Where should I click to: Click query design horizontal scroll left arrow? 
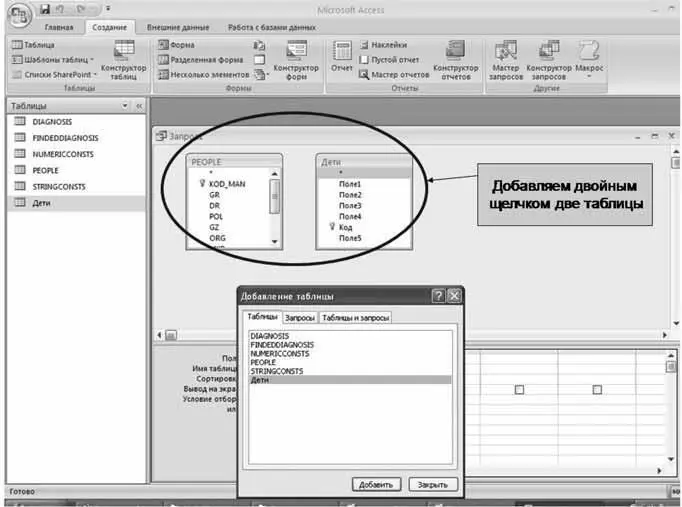coord(159,335)
